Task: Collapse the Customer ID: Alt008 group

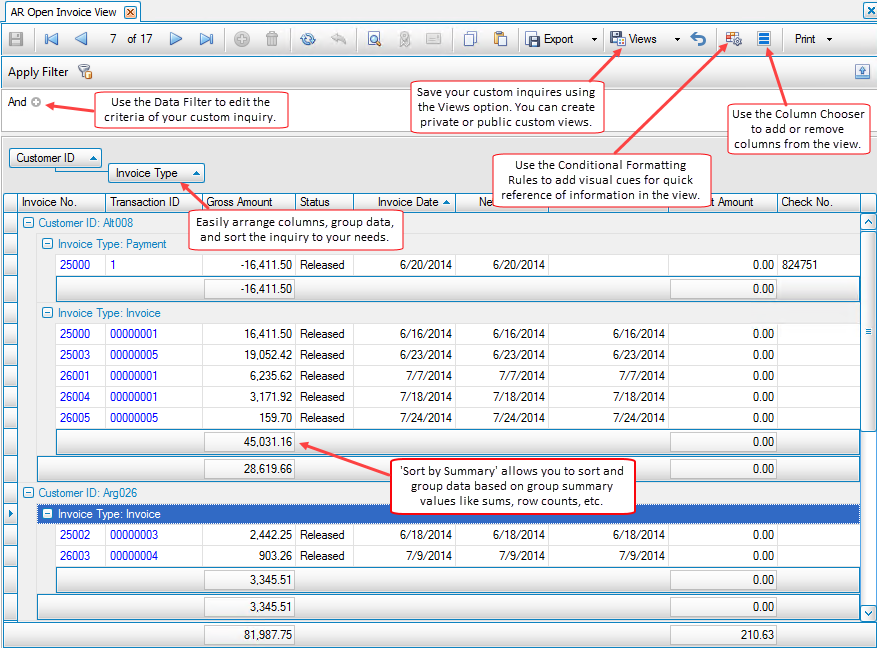Action: click(28, 224)
